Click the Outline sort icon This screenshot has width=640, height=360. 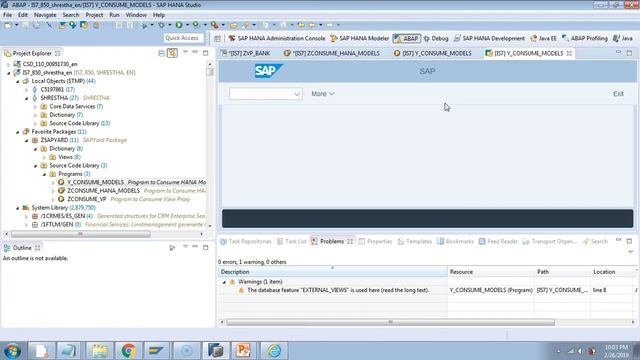(x=172, y=248)
